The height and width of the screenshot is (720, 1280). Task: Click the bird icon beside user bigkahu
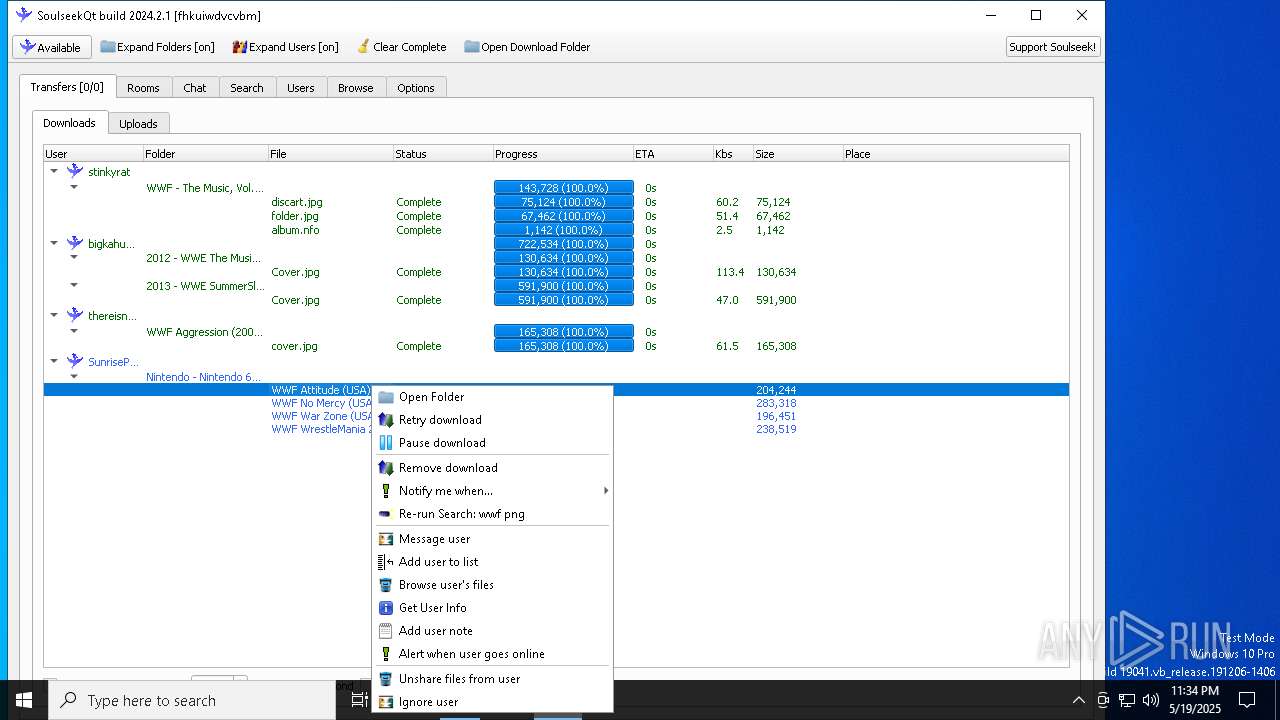[75, 243]
